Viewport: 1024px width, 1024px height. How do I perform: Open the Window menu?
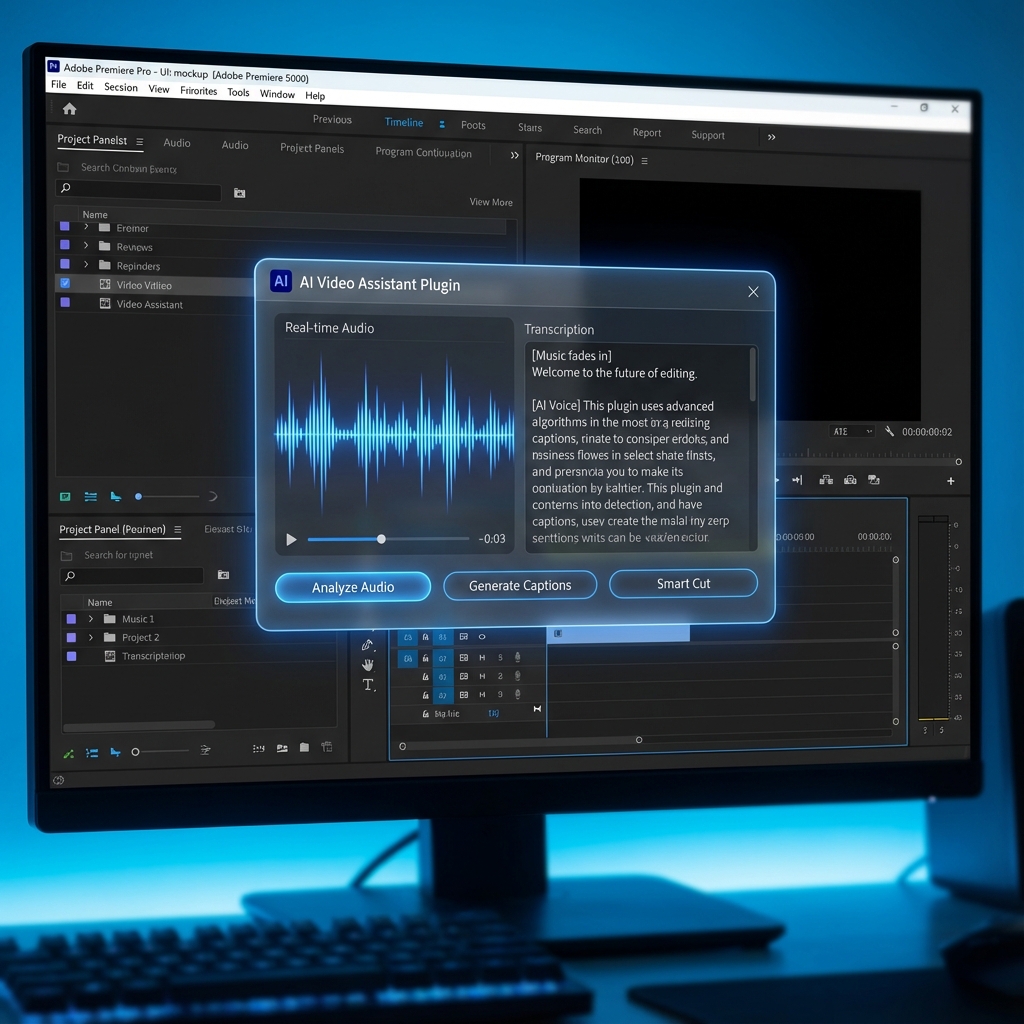pyautogui.click(x=277, y=95)
